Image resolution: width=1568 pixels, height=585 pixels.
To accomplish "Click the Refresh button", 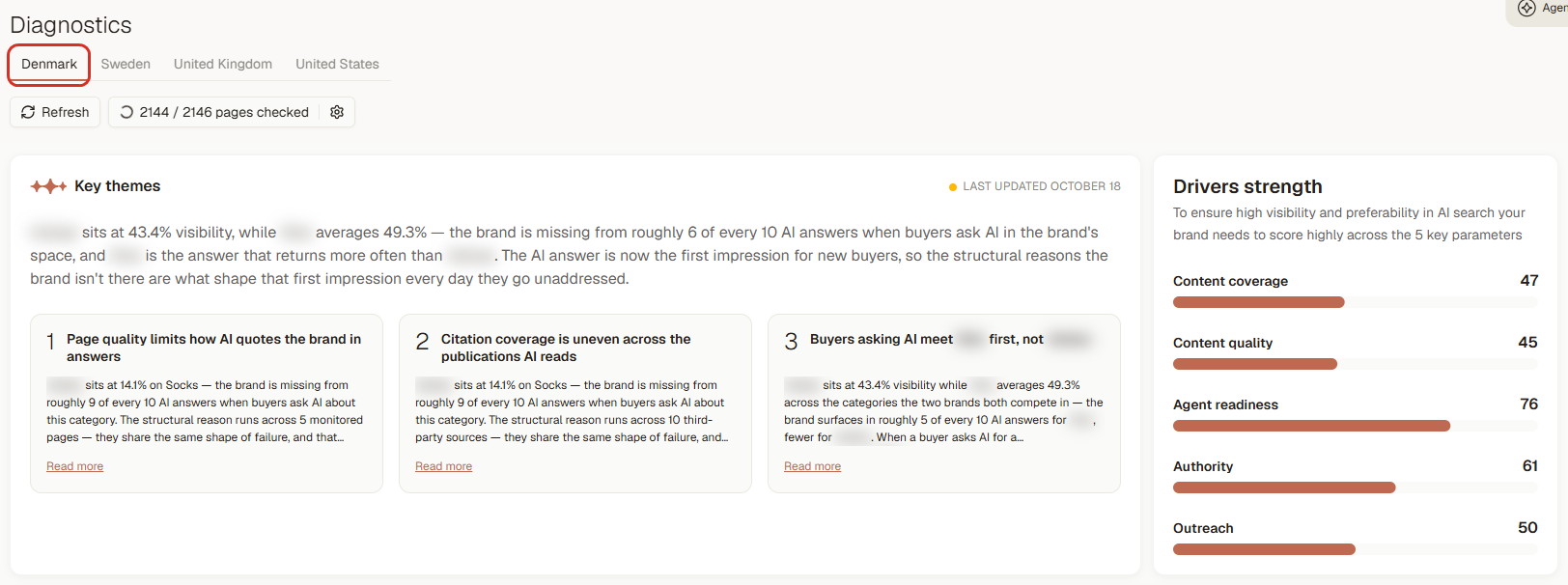I will click(56, 112).
